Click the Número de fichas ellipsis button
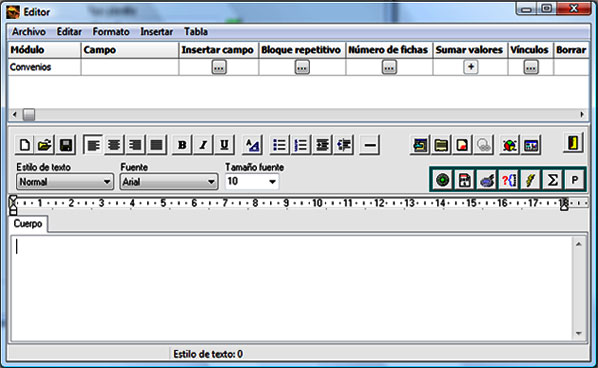This screenshot has width=598, height=368. pos(389,67)
